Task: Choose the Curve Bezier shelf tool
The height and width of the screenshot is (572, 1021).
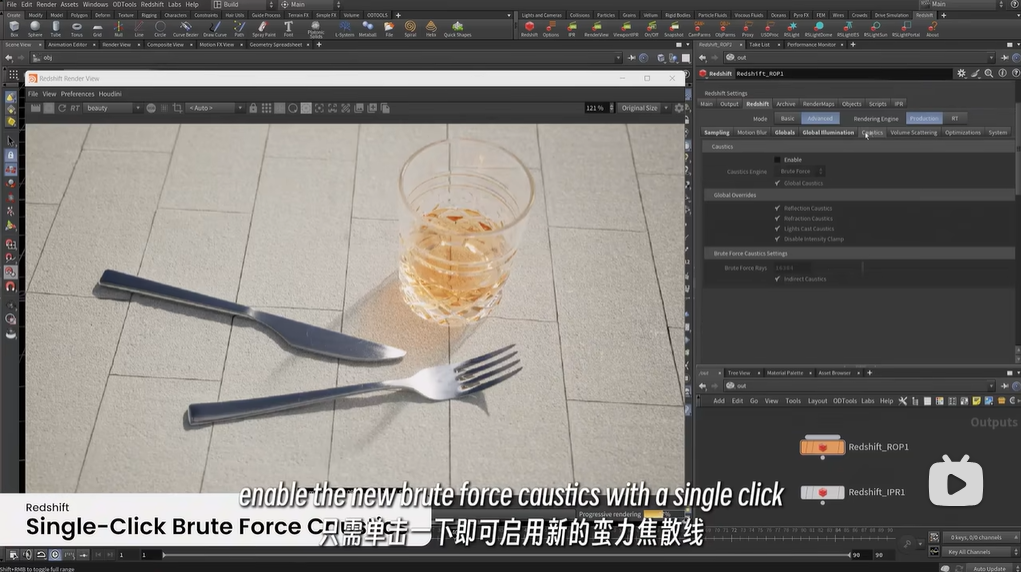Action: point(185,29)
